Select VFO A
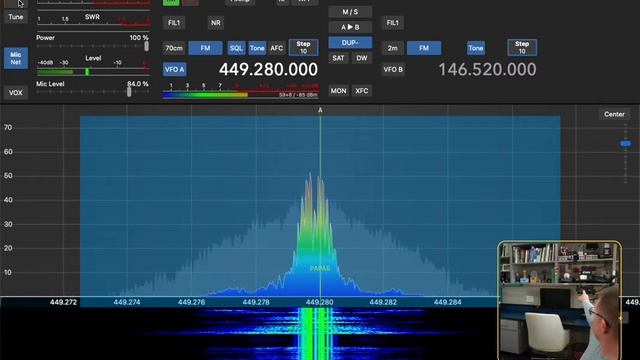 point(175,69)
